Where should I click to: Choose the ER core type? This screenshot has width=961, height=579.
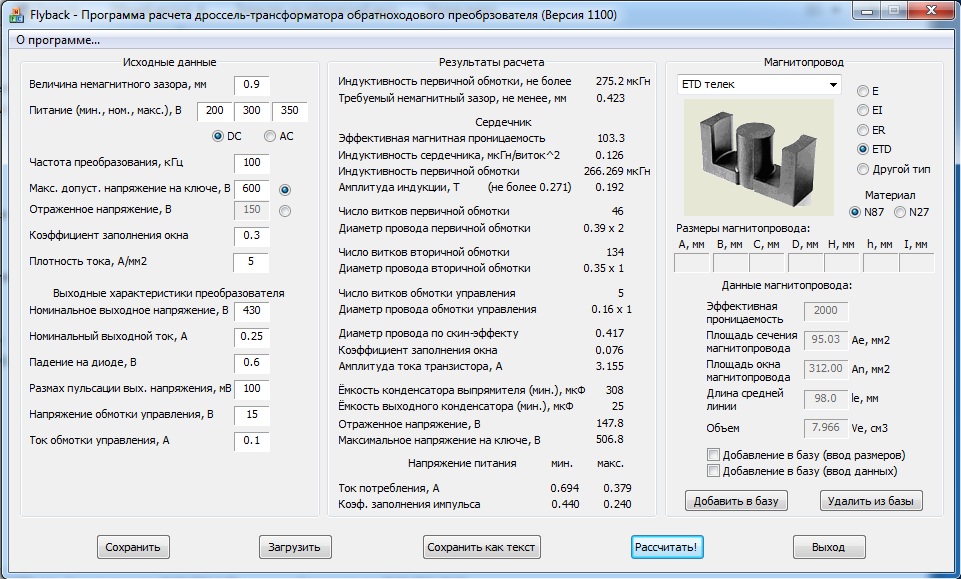click(864, 130)
